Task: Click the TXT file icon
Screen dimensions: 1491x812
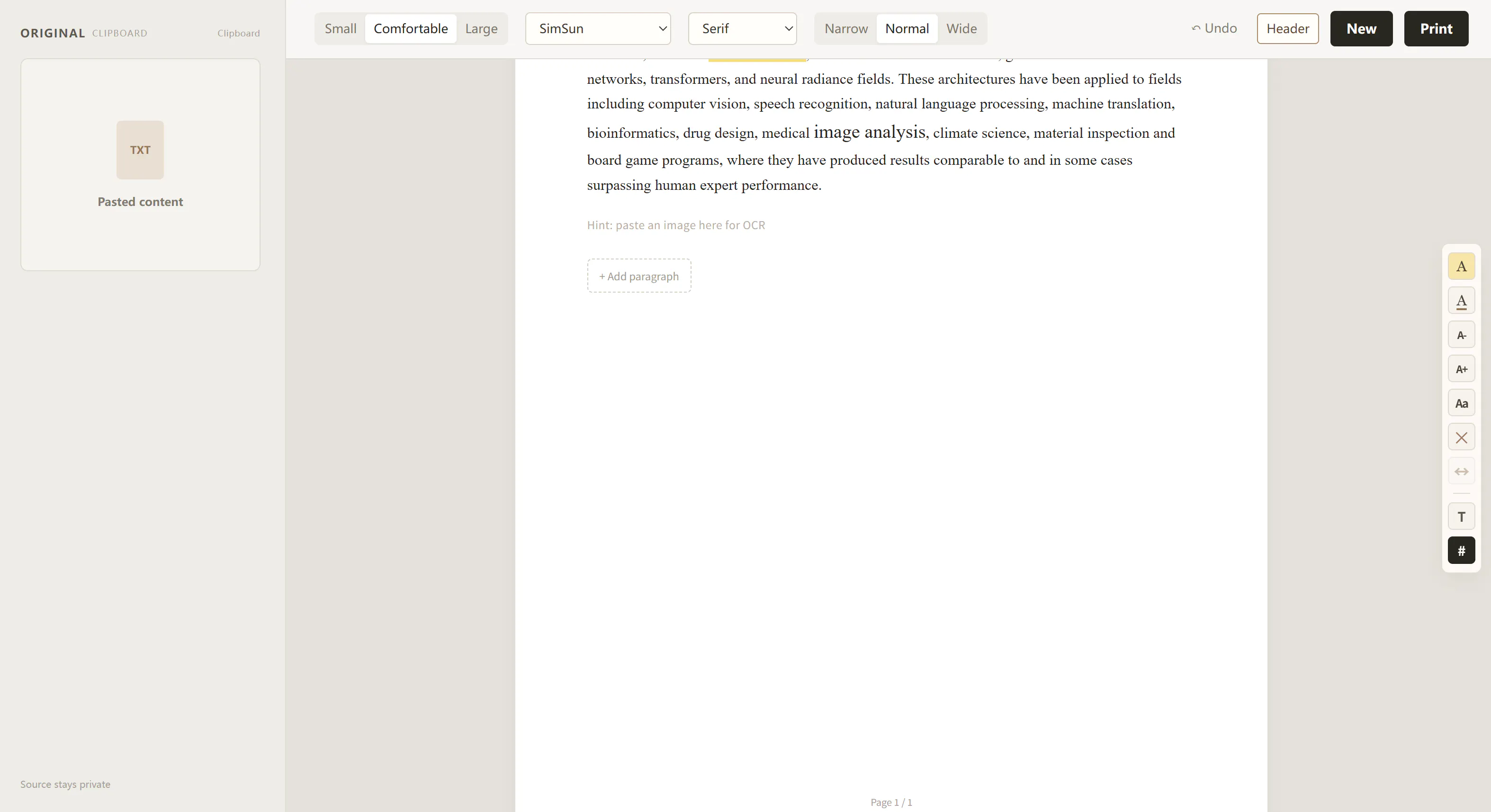Action: [x=140, y=150]
